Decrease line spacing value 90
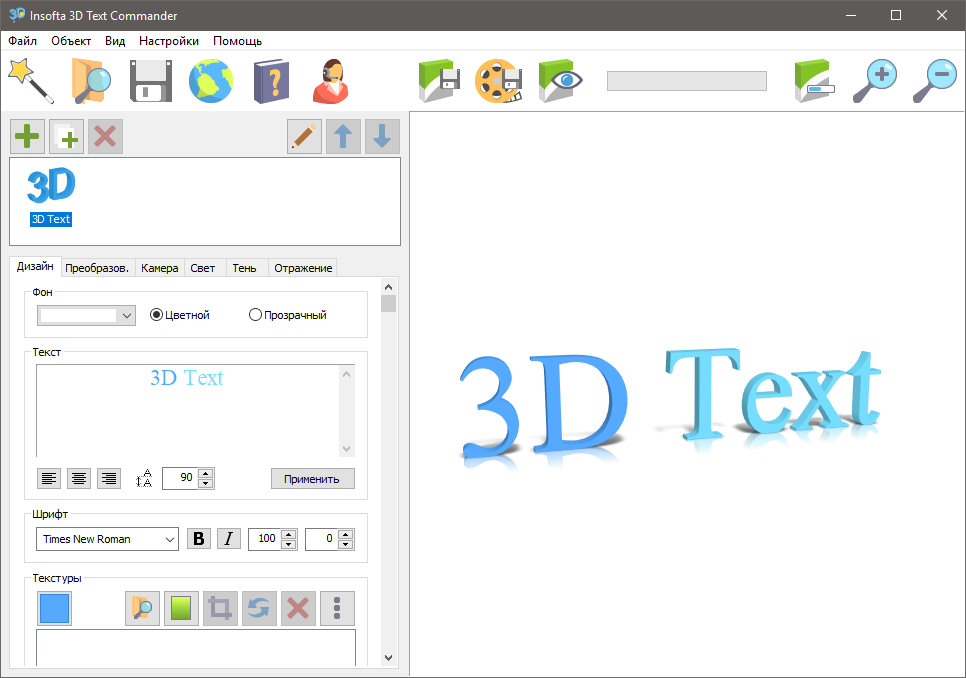The height and width of the screenshot is (678, 966). [x=206, y=483]
